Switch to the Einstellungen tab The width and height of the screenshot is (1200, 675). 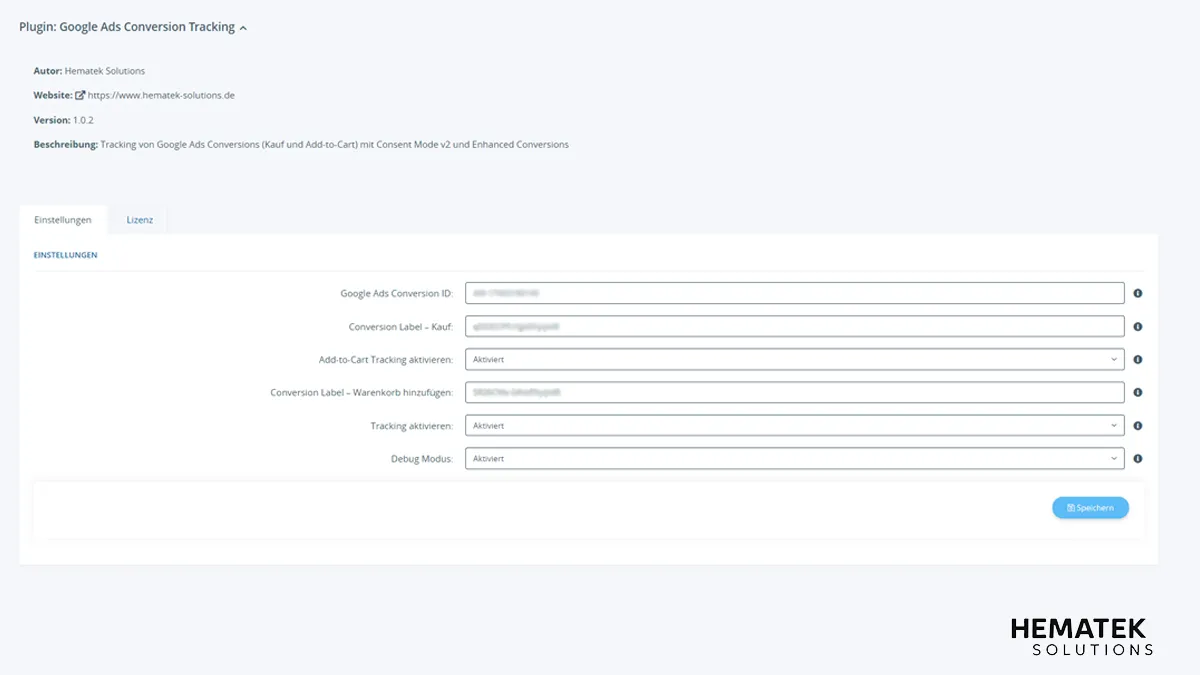(63, 219)
